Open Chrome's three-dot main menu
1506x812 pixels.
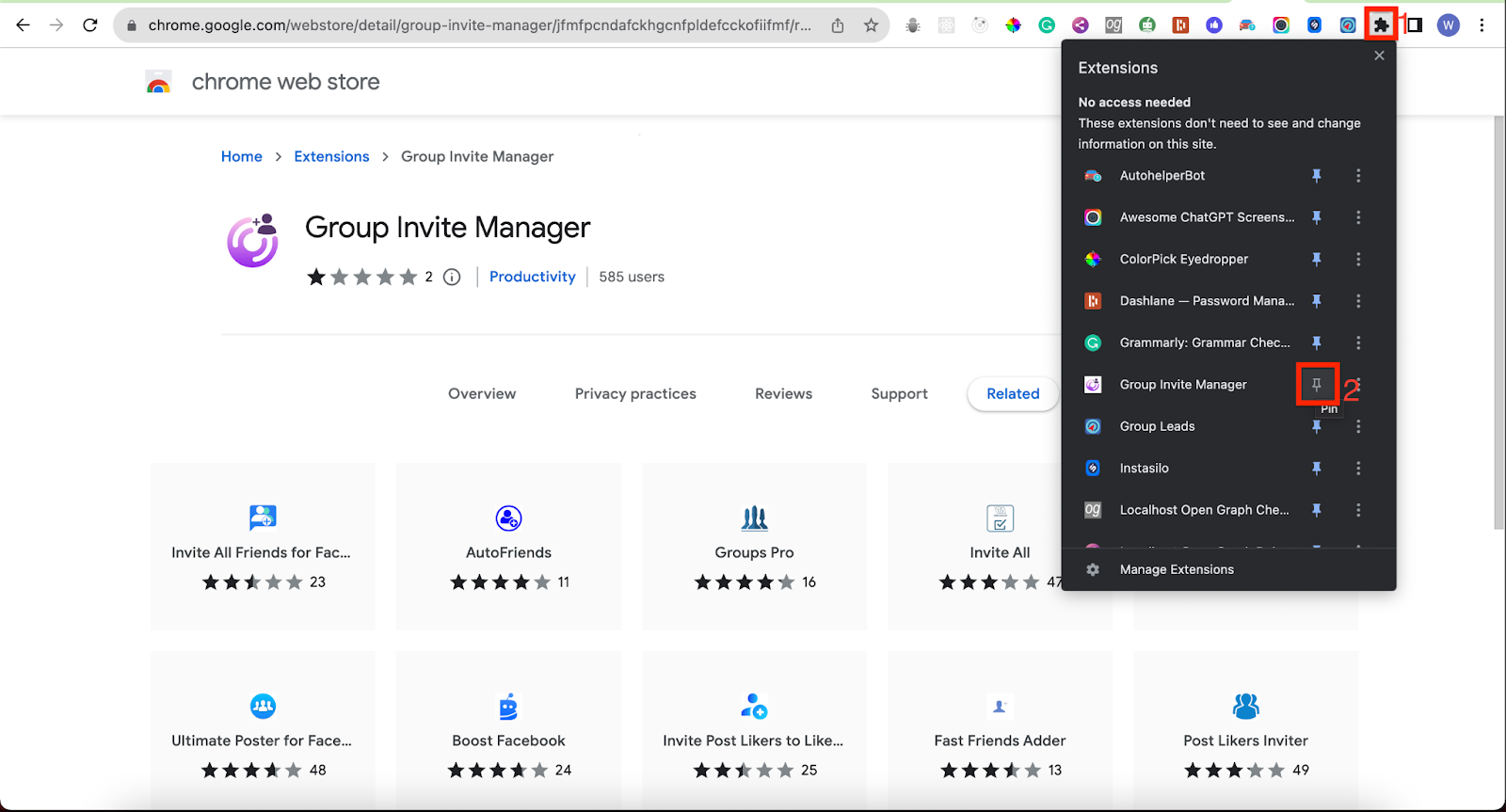pyautogui.click(x=1482, y=25)
